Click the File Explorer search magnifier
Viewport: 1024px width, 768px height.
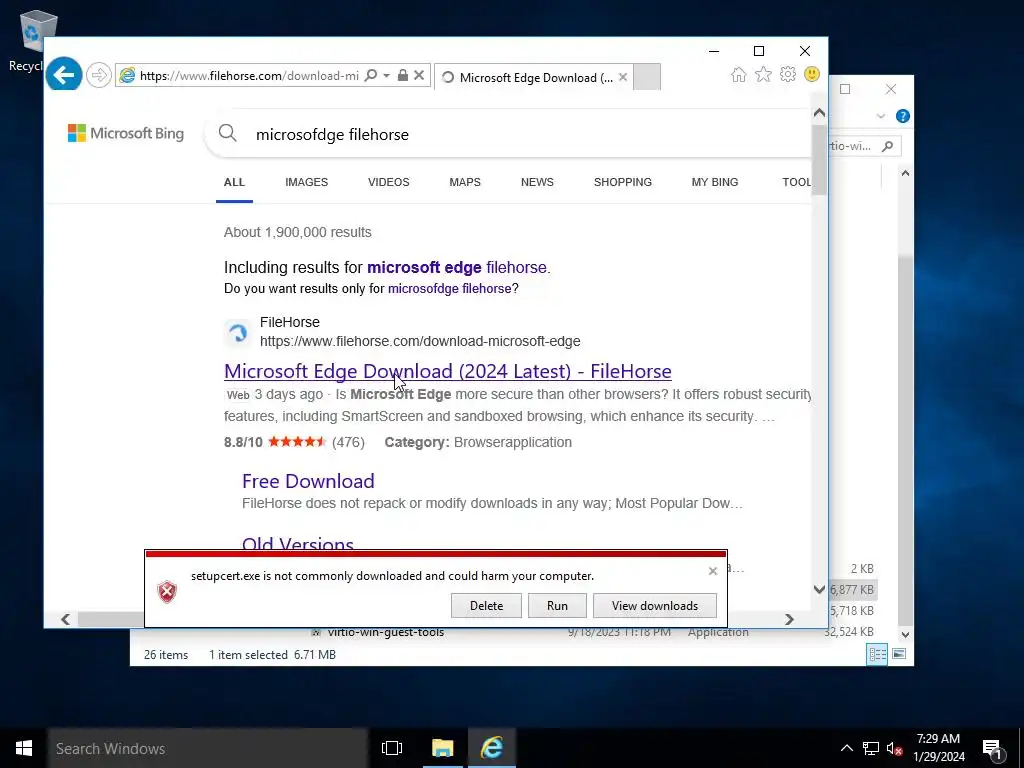coord(888,146)
